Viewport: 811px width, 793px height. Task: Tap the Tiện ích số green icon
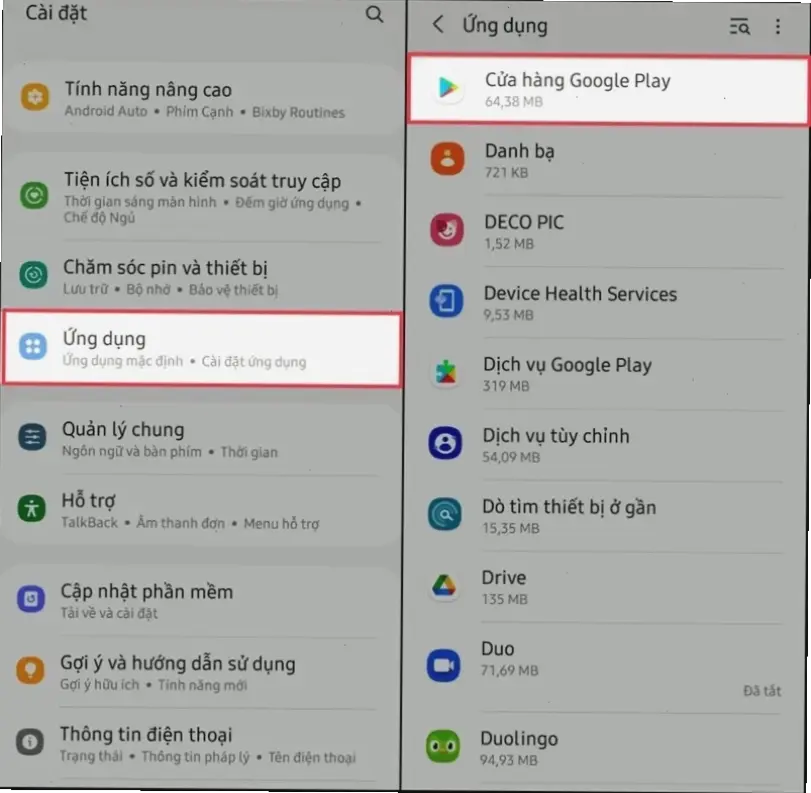34,196
